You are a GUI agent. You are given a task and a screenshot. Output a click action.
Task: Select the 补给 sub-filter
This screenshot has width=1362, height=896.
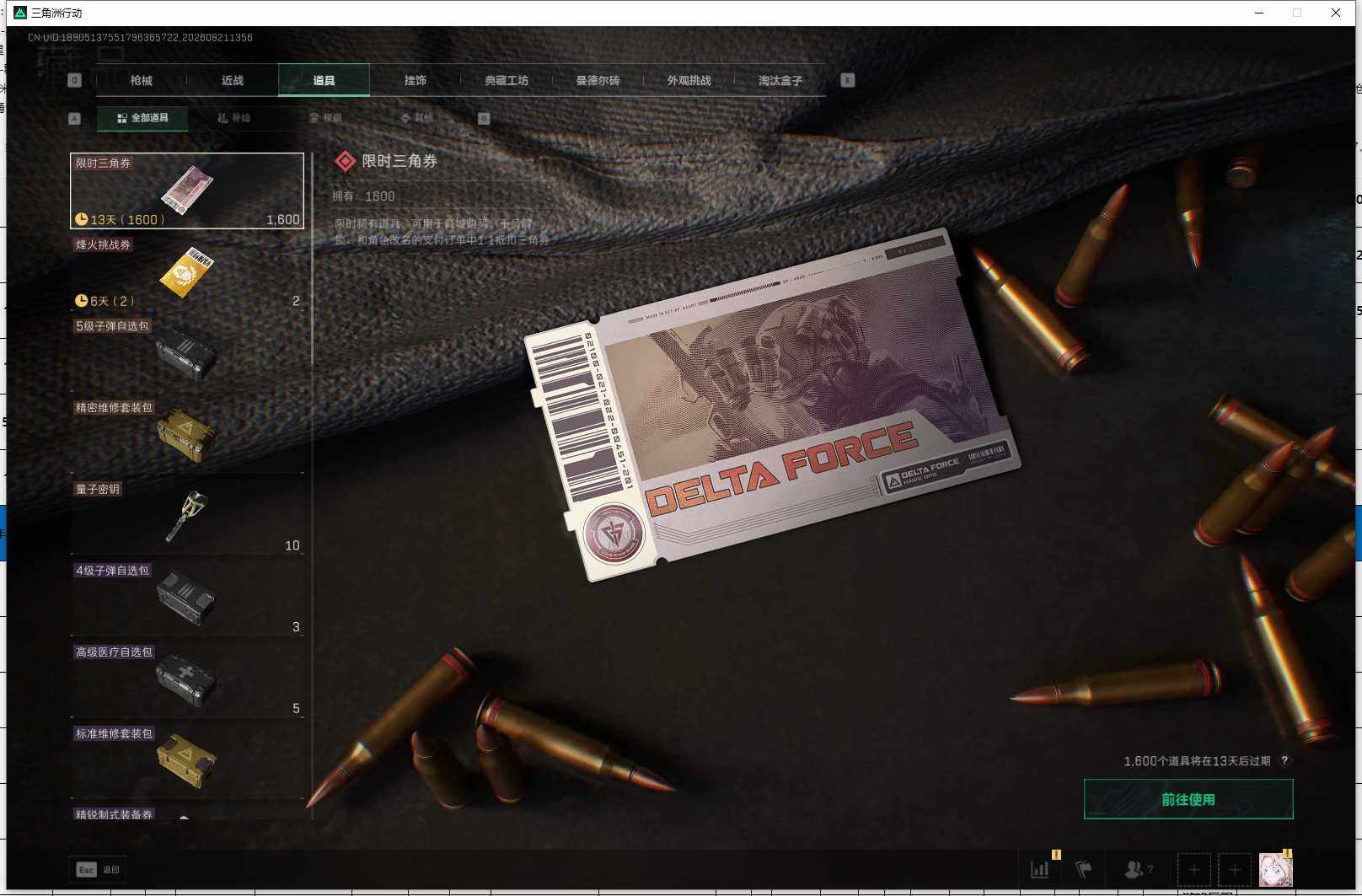point(233,118)
